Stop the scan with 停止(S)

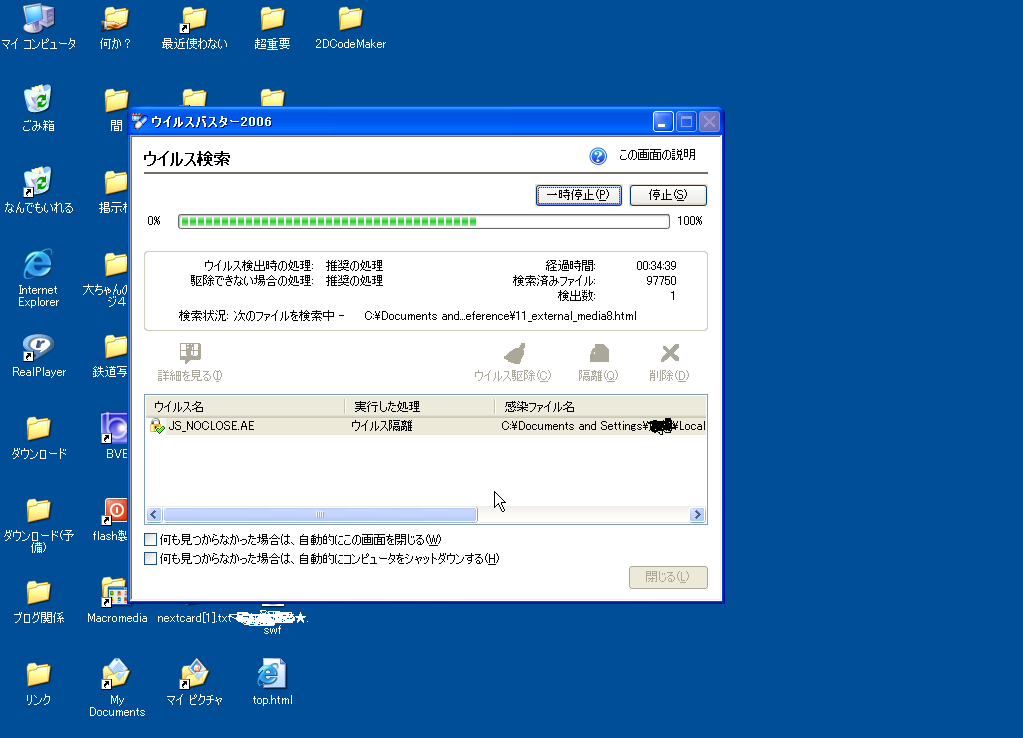click(668, 195)
